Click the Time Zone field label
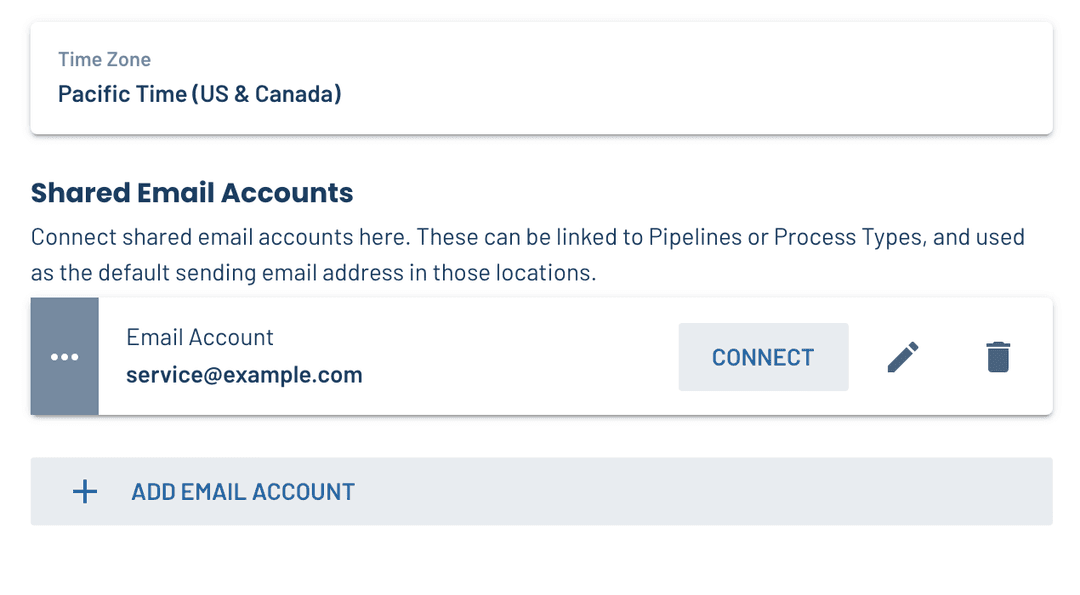Viewport: 1080px width, 595px height. click(104, 60)
